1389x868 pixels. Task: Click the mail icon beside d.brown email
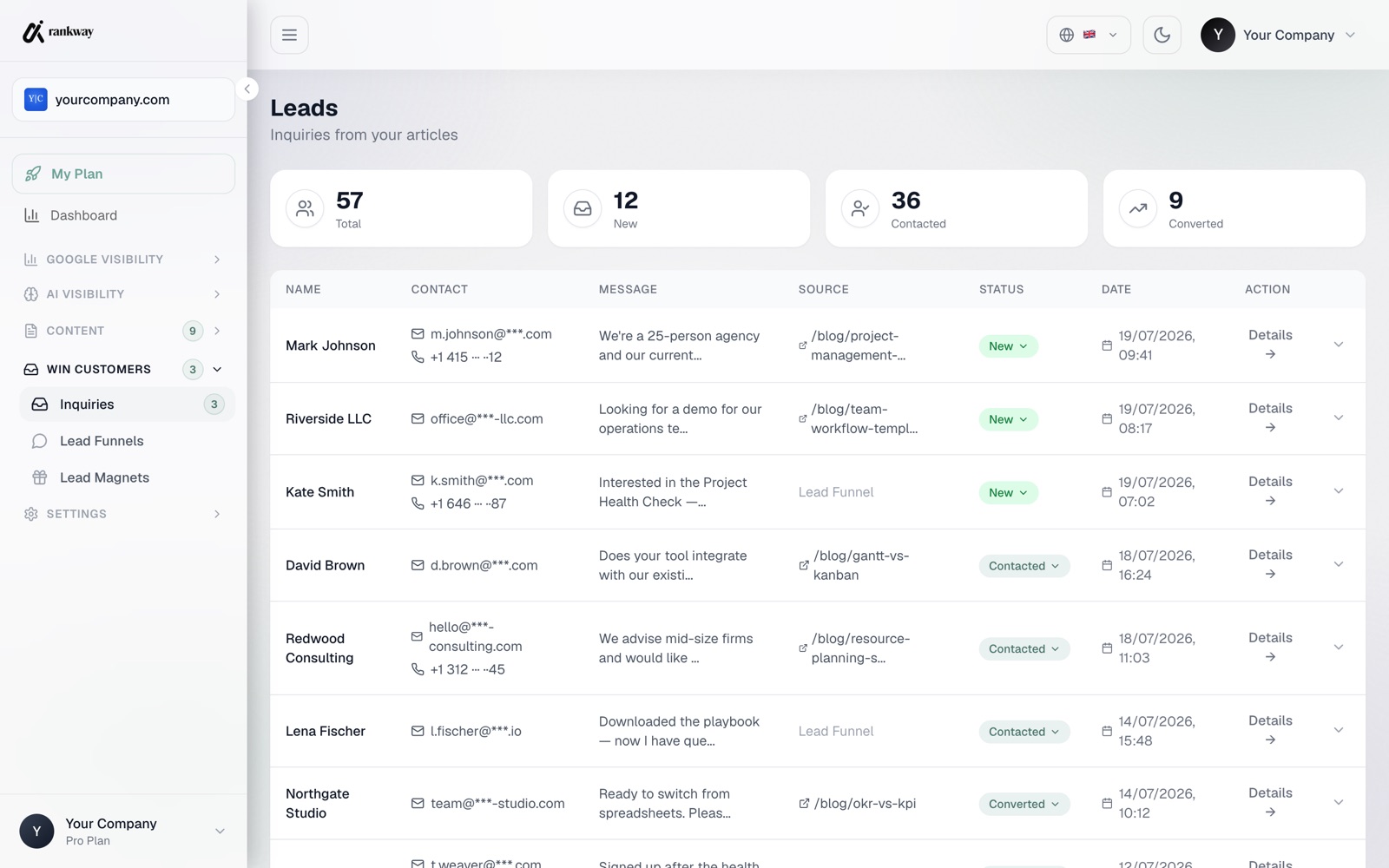point(418,566)
